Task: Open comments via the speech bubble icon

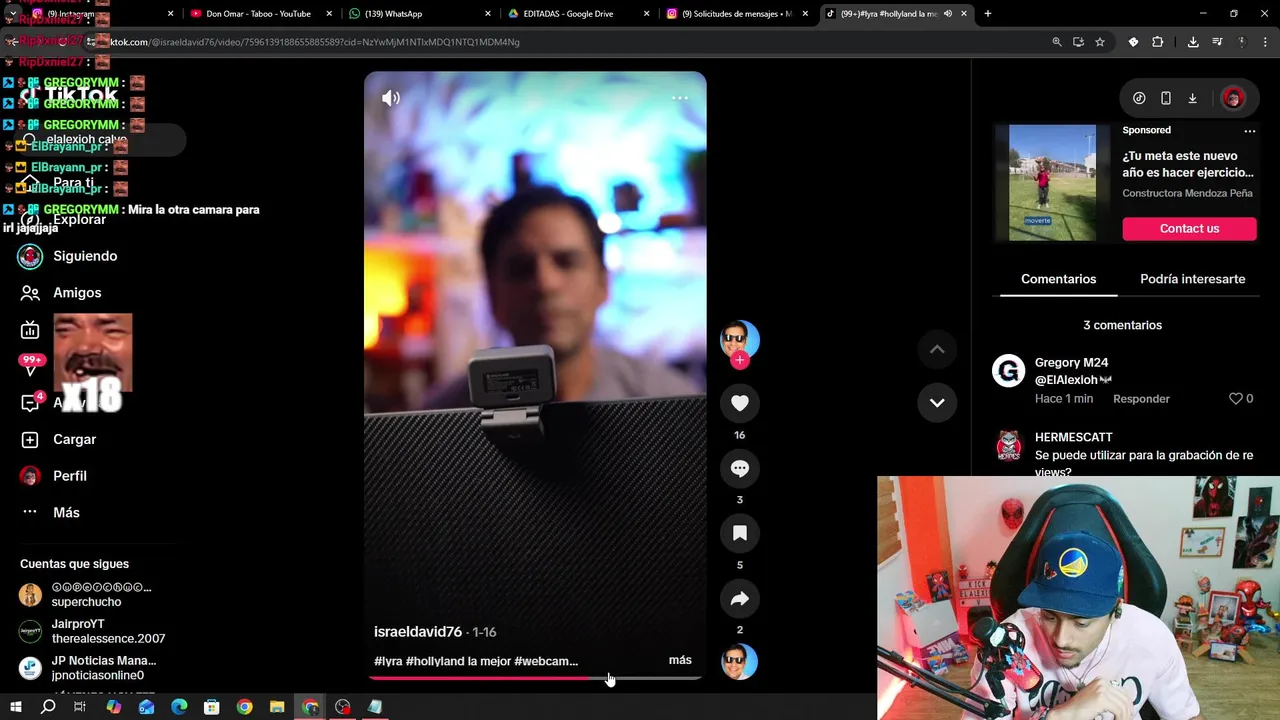Action: [x=740, y=468]
